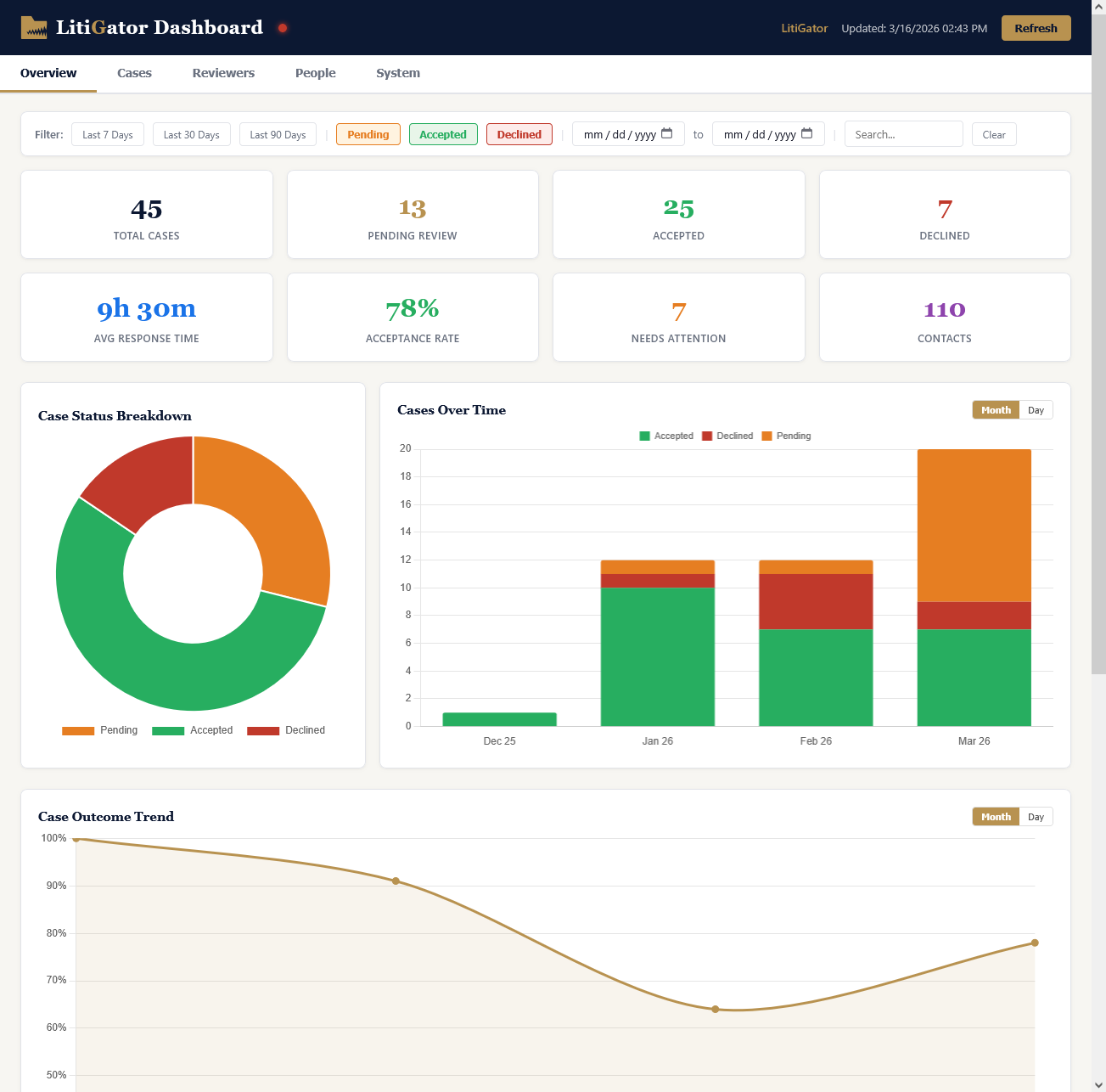Switch Cases Over Time to Day view
The width and height of the screenshot is (1106, 1092).
click(x=1036, y=409)
